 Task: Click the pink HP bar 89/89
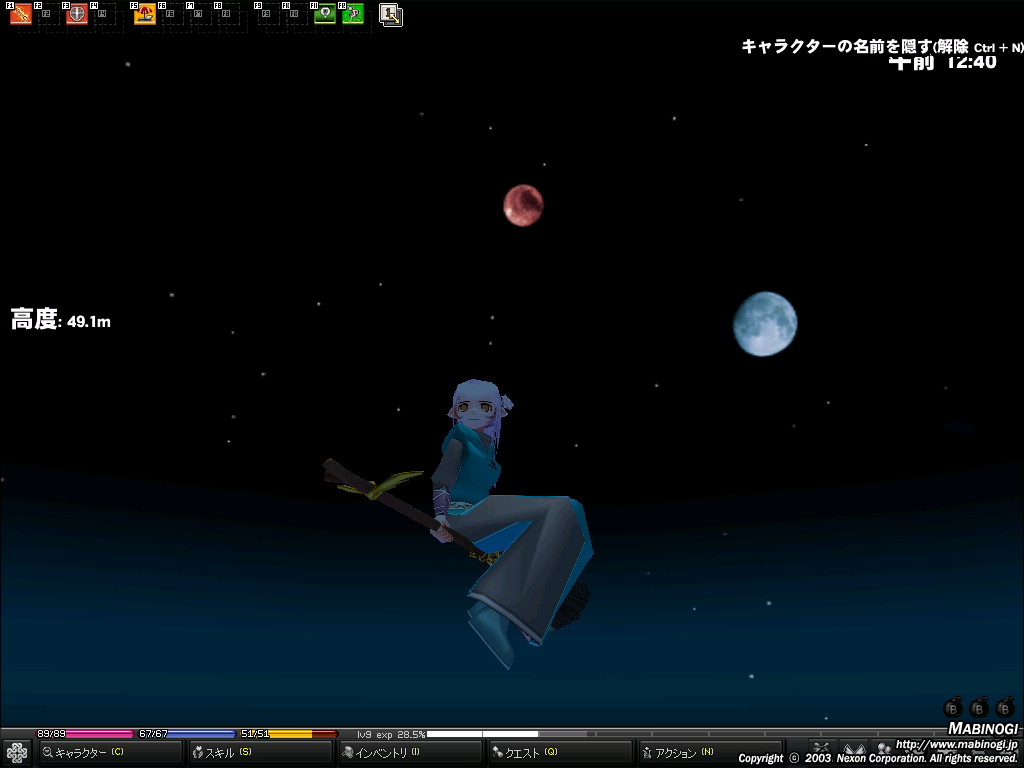[x=85, y=734]
